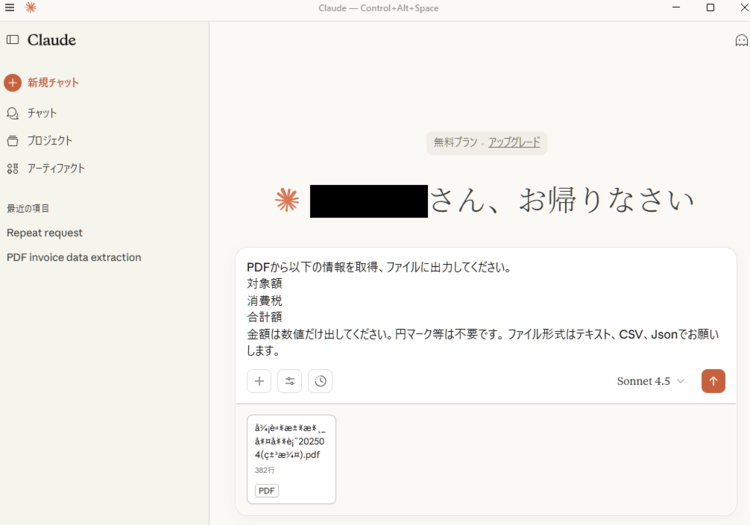The image size is (750, 525).
Task: Open アーティファクト in the sidebar
Action: pyautogui.click(x=55, y=168)
